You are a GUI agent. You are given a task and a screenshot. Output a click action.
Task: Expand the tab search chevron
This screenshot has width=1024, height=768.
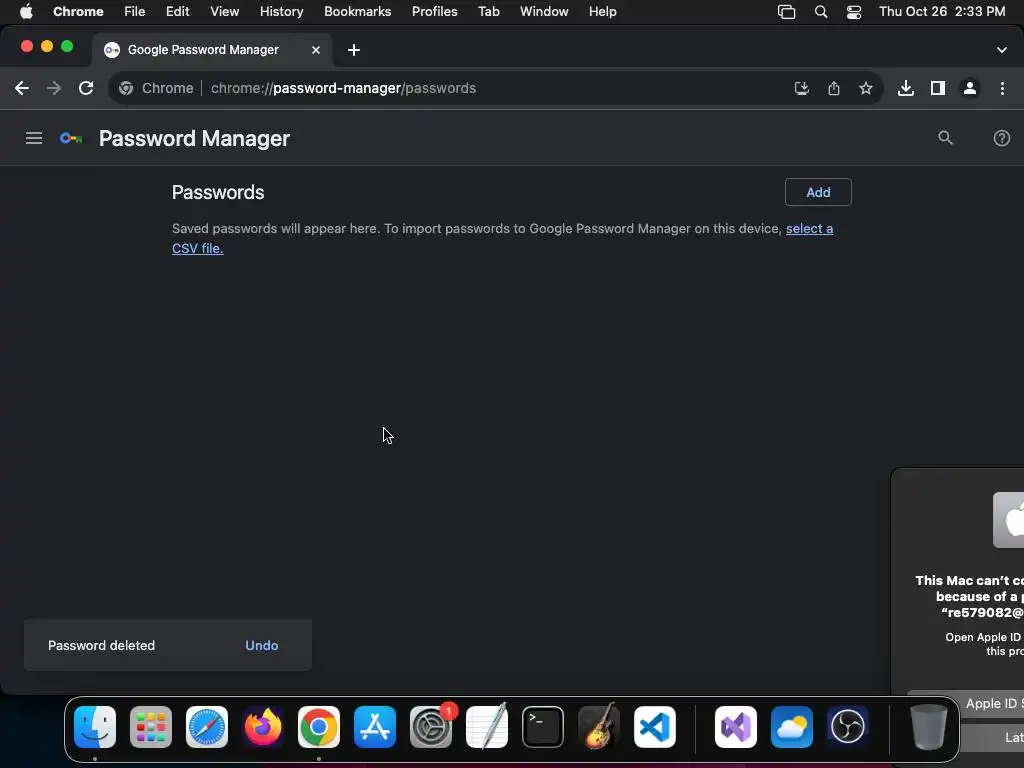1001,50
